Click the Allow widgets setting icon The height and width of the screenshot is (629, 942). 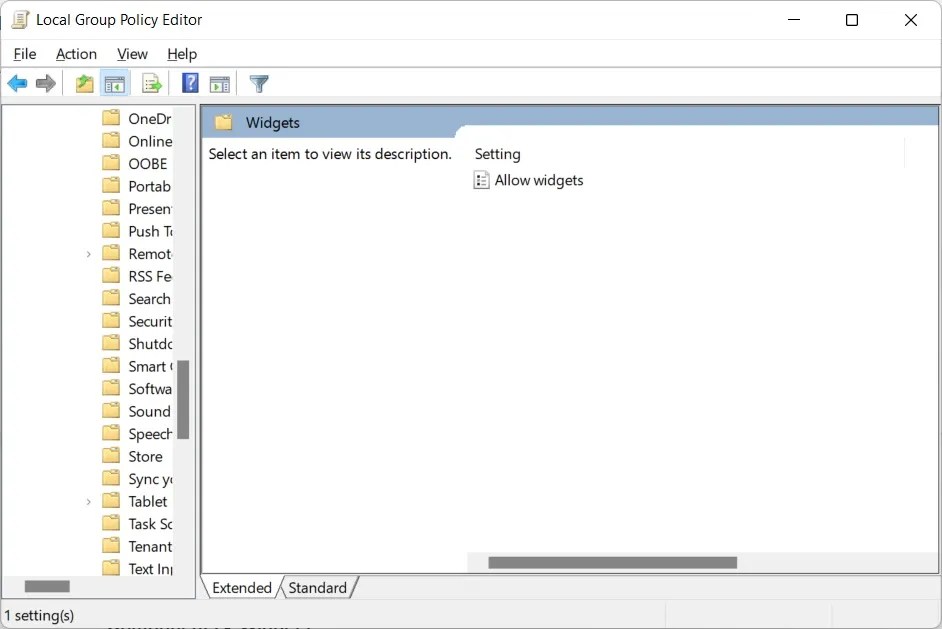481,180
